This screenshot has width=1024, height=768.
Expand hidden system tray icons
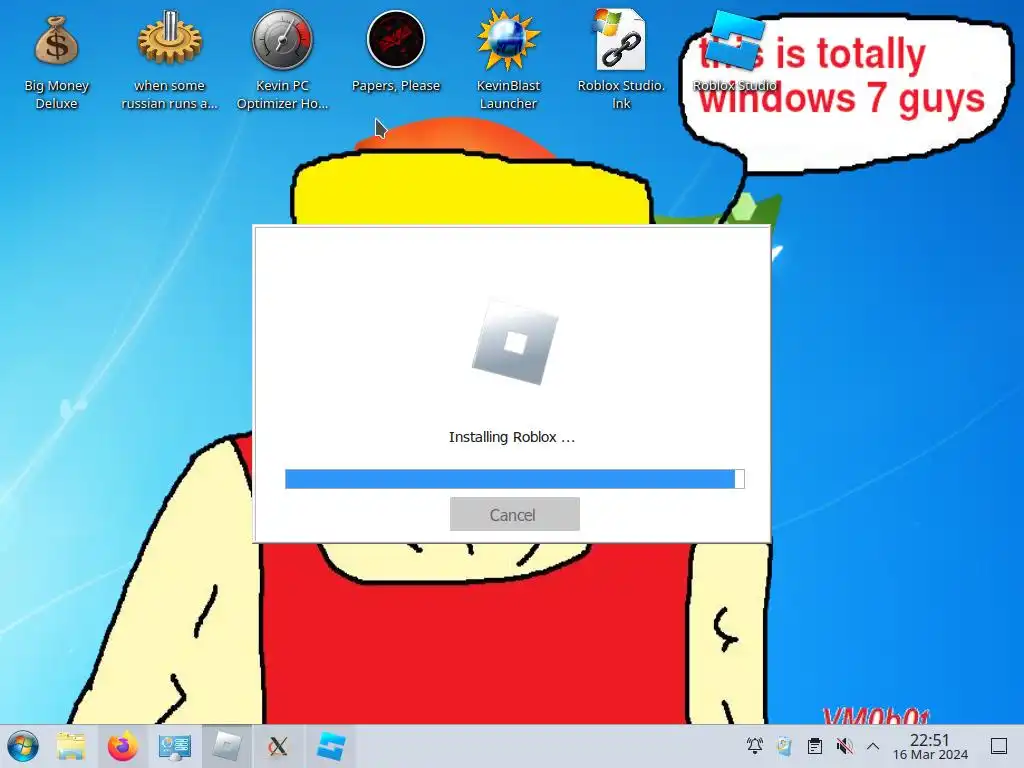coord(872,746)
